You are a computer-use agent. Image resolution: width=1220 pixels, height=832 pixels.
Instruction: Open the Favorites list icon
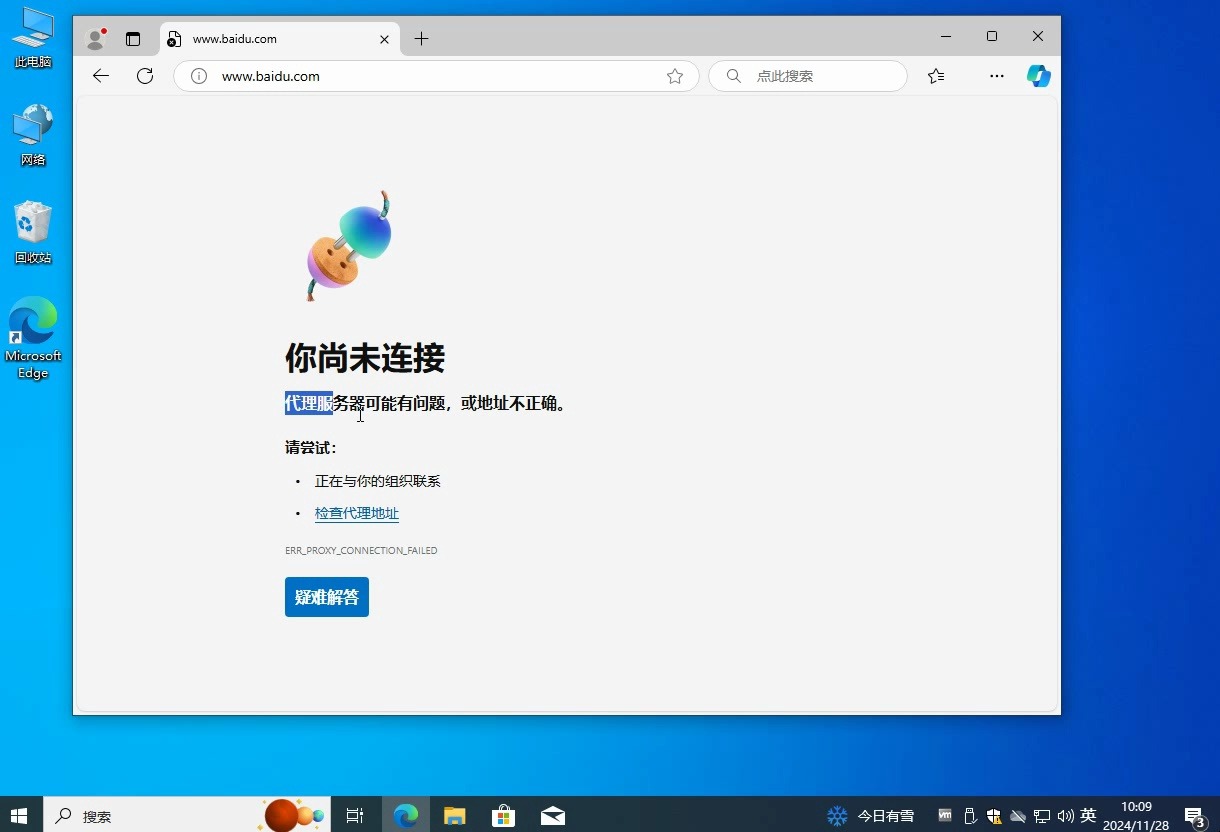936,76
